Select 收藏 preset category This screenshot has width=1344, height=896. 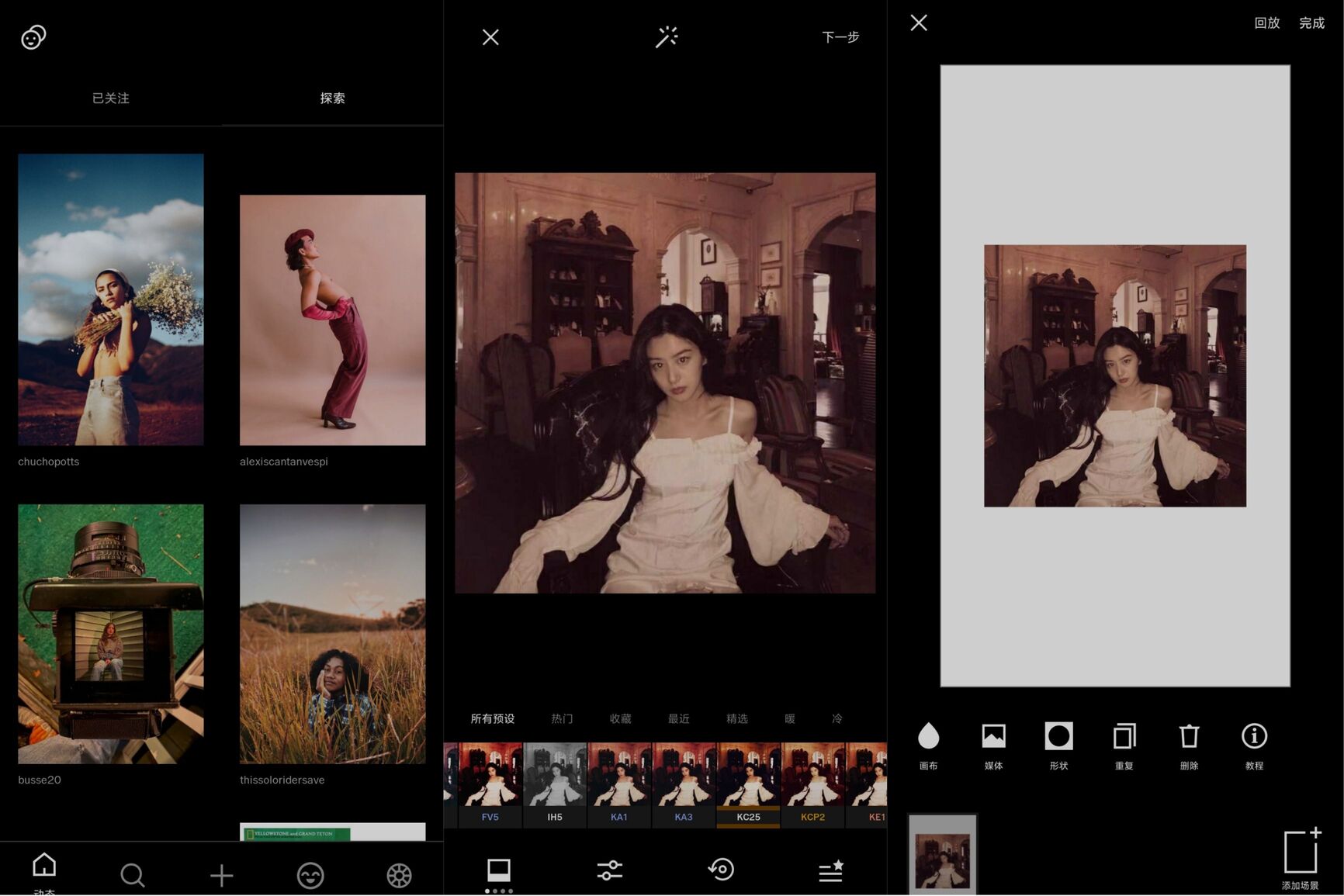(621, 719)
